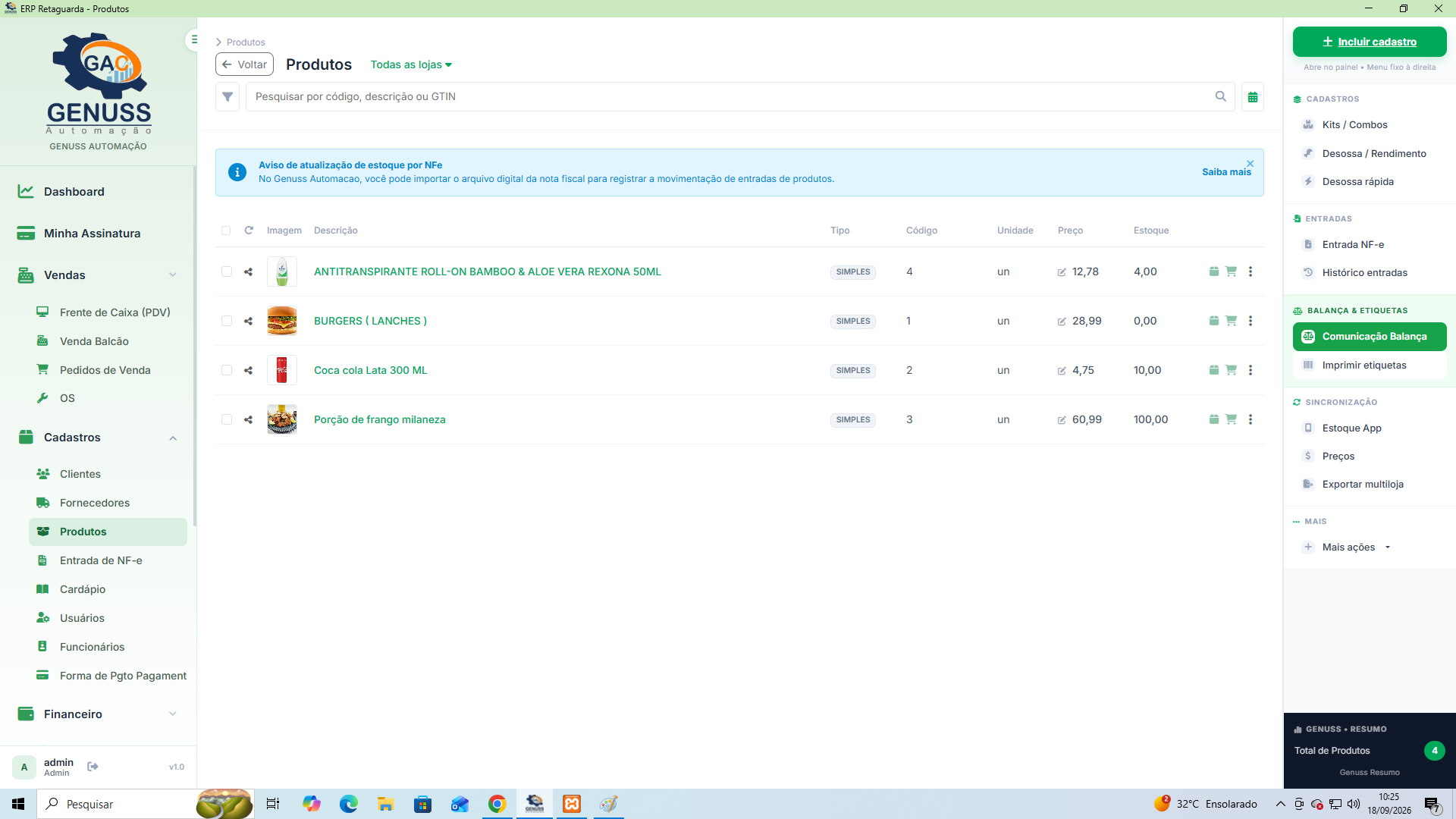Open the BURGERS product thumbnail

[x=282, y=321]
